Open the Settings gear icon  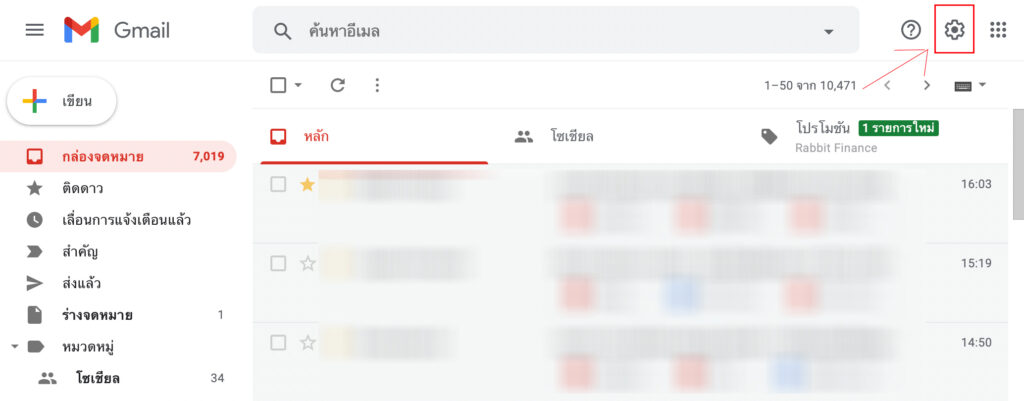pos(954,29)
